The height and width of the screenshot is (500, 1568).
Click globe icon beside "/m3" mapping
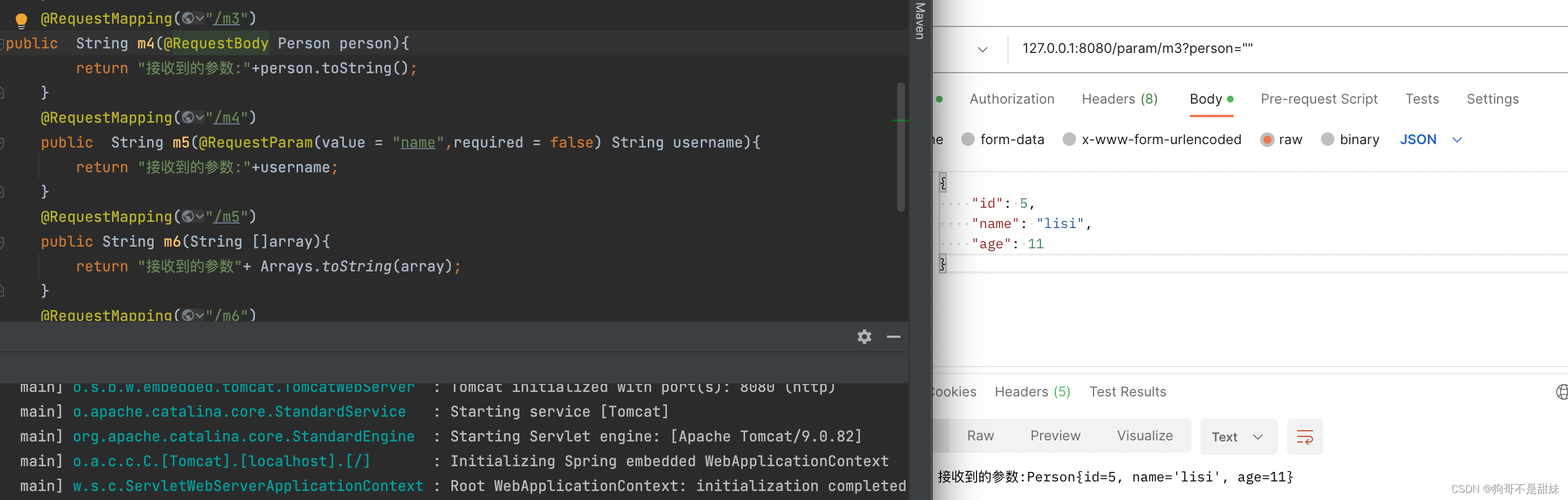coord(188,18)
